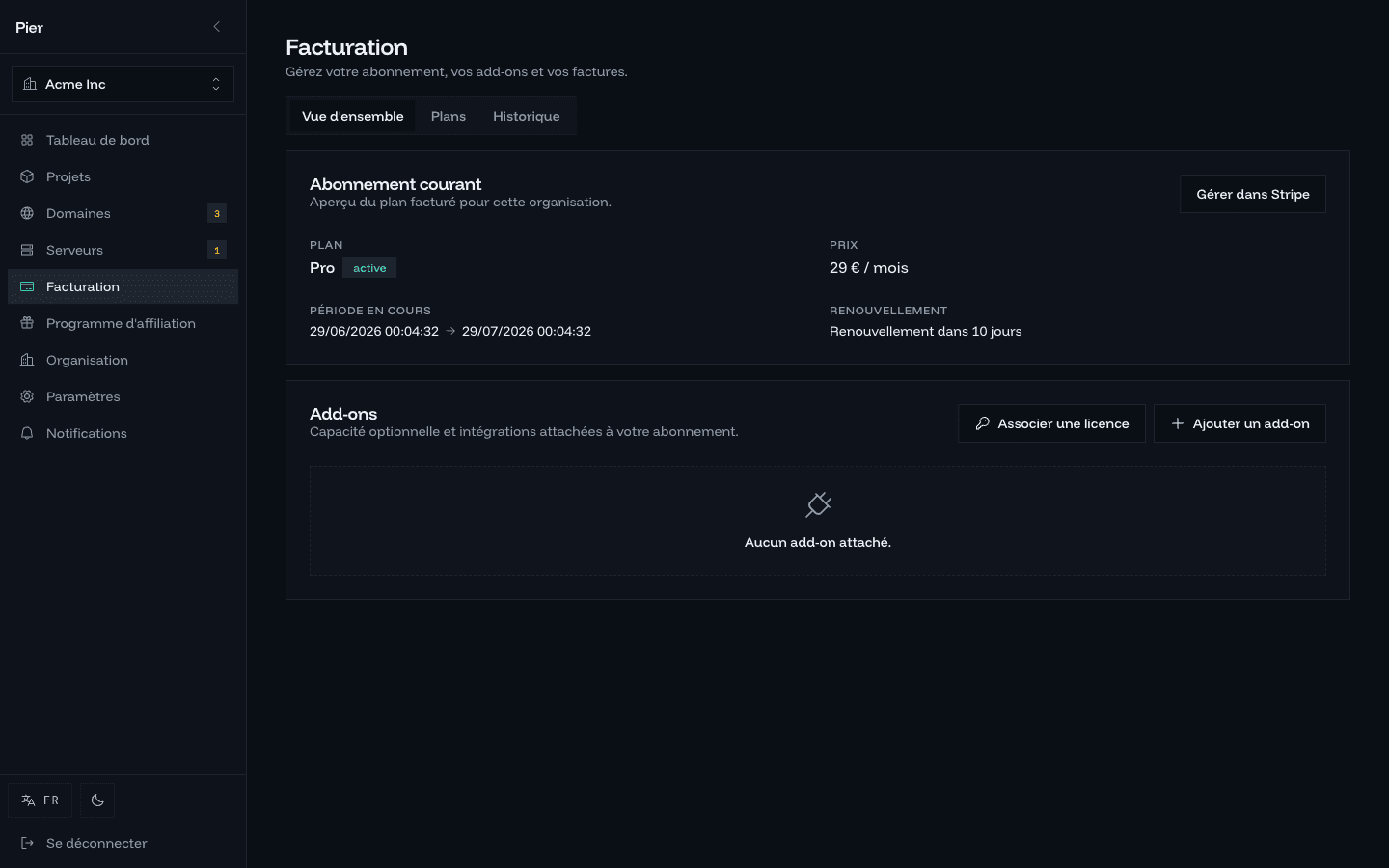
Task: Click the Programme d'affiliation gift icon
Action: pyautogui.click(x=27, y=323)
